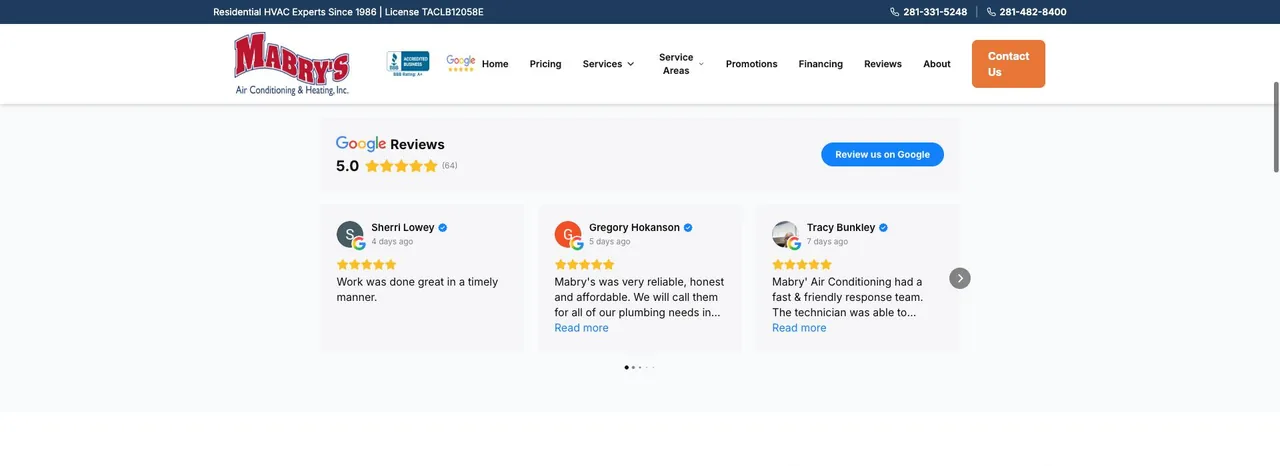Advance reviews carousel with the next arrow

point(960,278)
